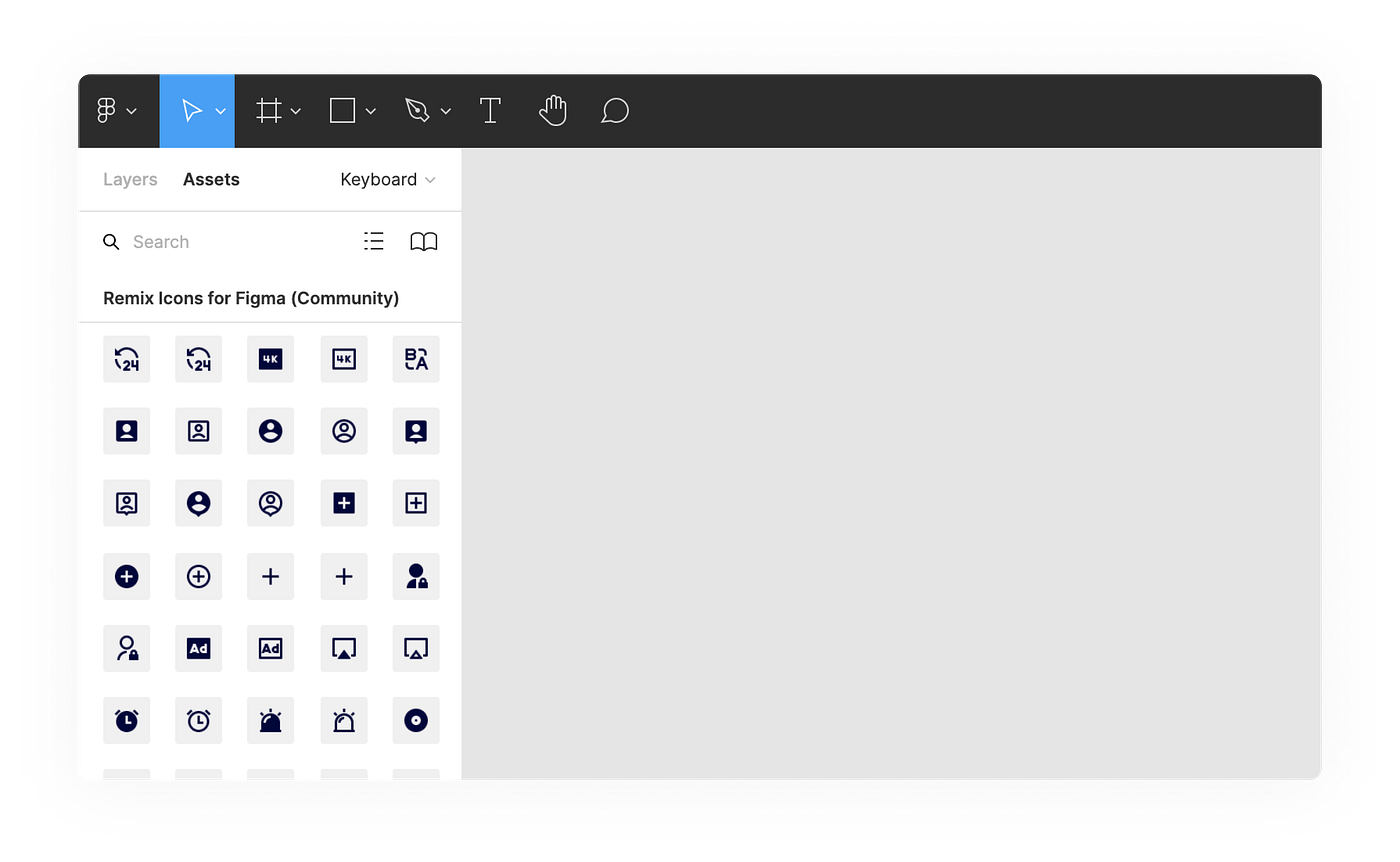This screenshot has width=1400, height=862.
Task: Pick the outlined alarm clock icon
Action: (199, 720)
